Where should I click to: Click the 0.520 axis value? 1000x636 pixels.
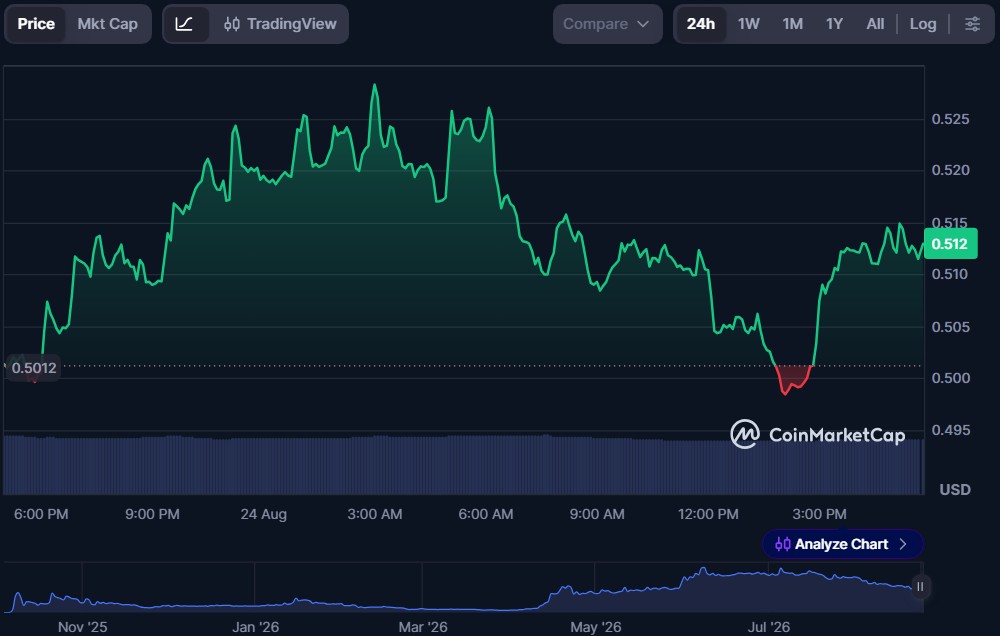click(950, 170)
